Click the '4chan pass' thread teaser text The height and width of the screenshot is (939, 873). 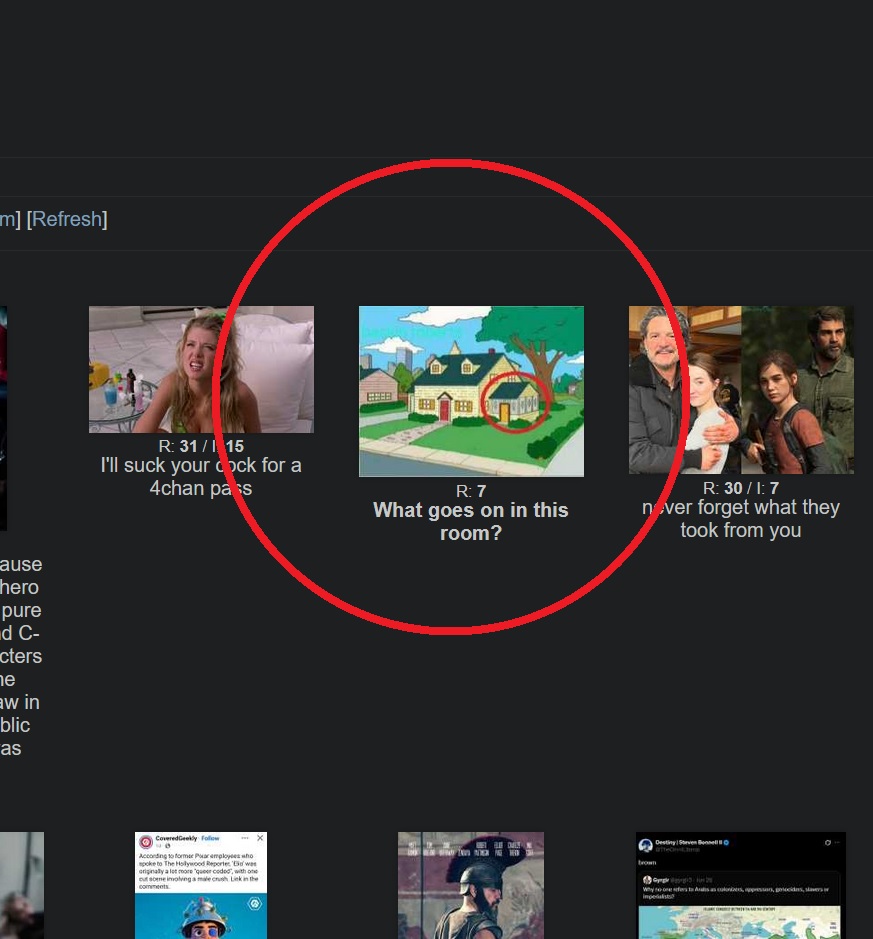tap(201, 477)
